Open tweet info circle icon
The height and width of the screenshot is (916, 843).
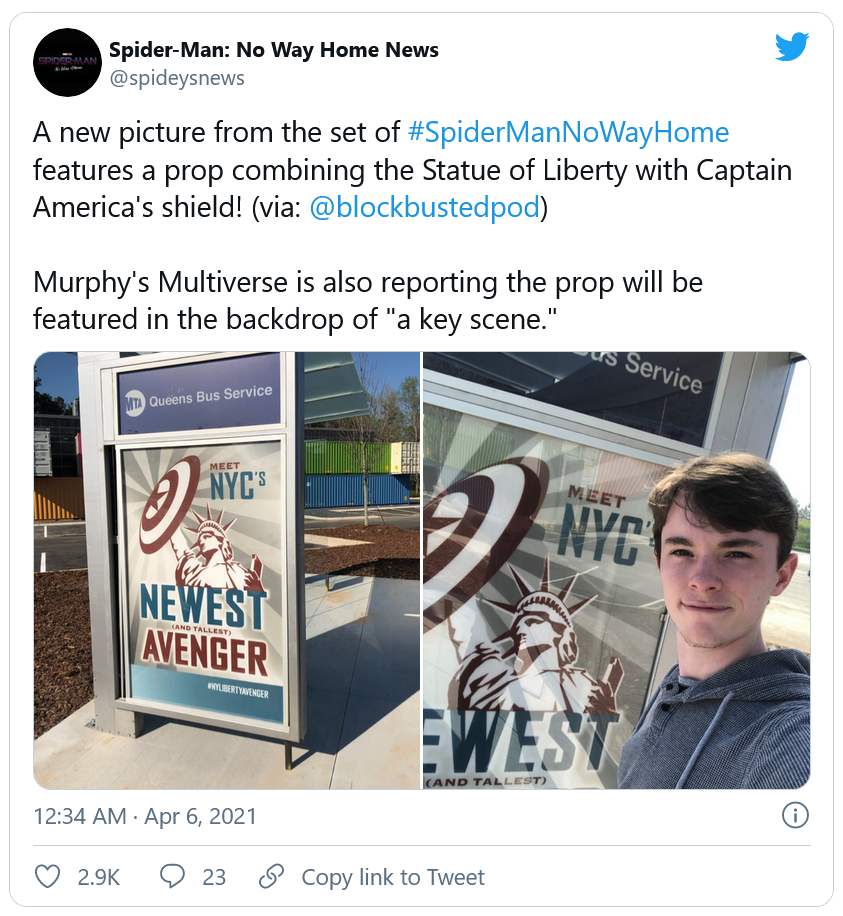(x=795, y=815)
